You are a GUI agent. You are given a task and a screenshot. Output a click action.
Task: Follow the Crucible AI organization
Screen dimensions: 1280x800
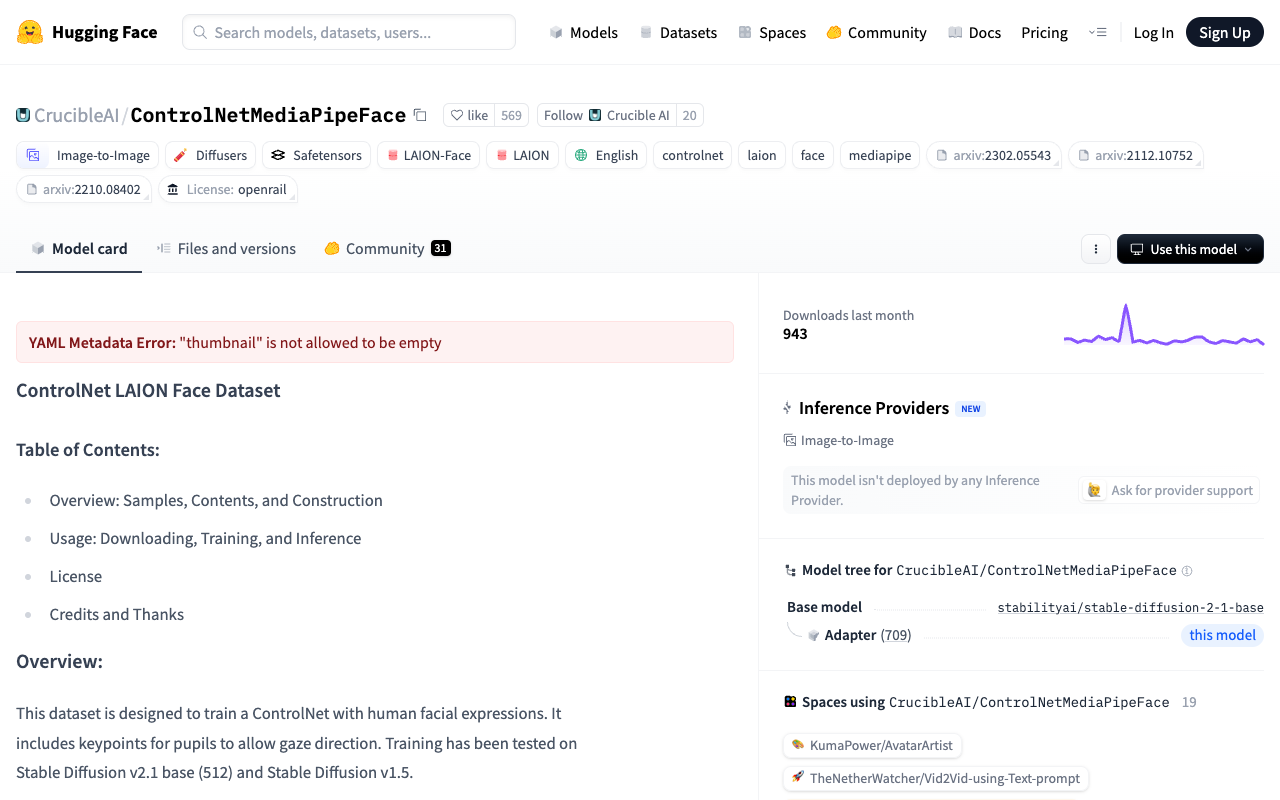pyautogui.click(x=607, y=115)
